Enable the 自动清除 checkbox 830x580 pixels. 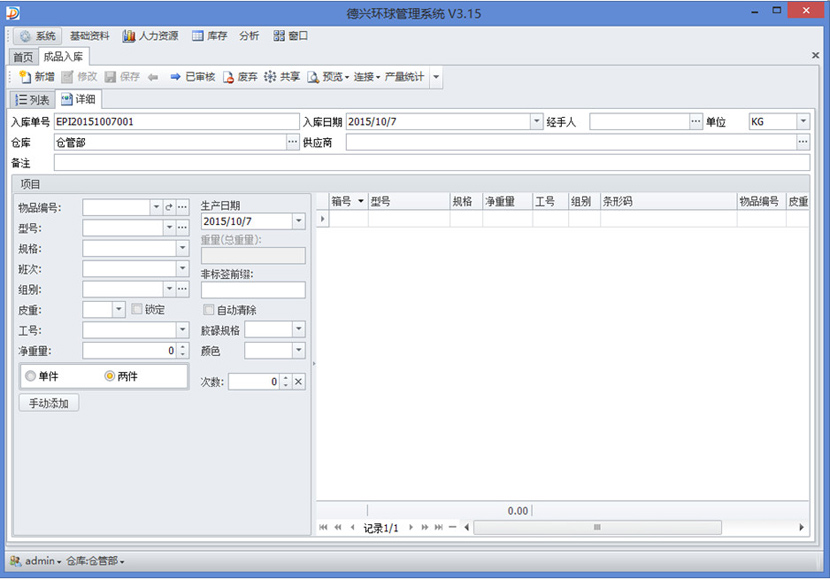coord(209,310)
